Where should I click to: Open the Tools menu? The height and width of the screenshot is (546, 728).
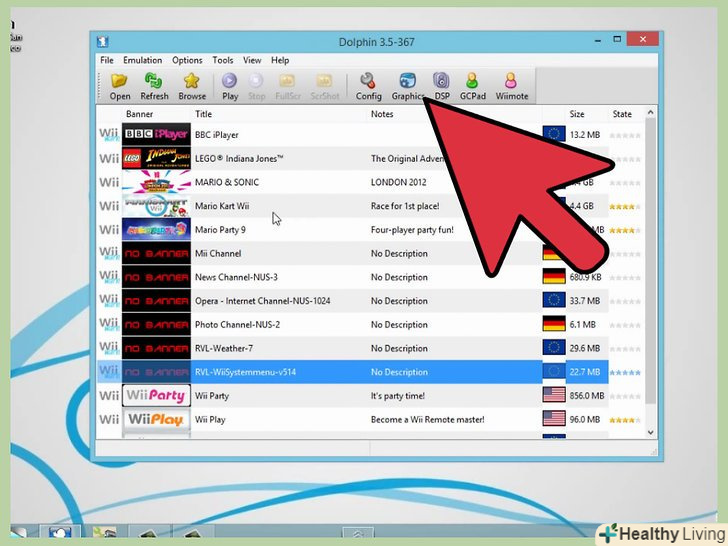pos(222,61)
